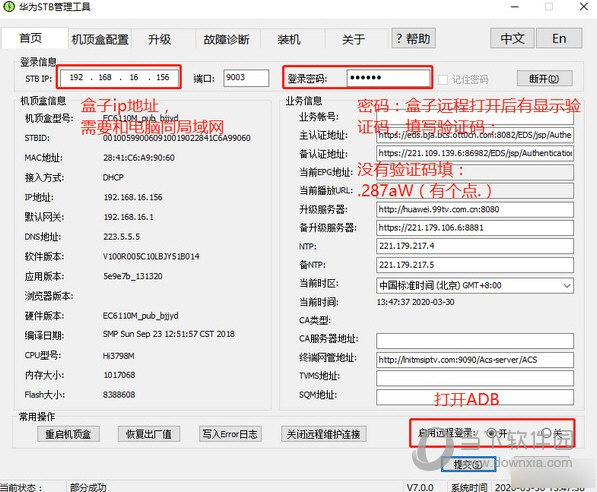Click the 主认证地址 URL field
This screenshot has width=597, height=492.
click(x=475, y=135)
